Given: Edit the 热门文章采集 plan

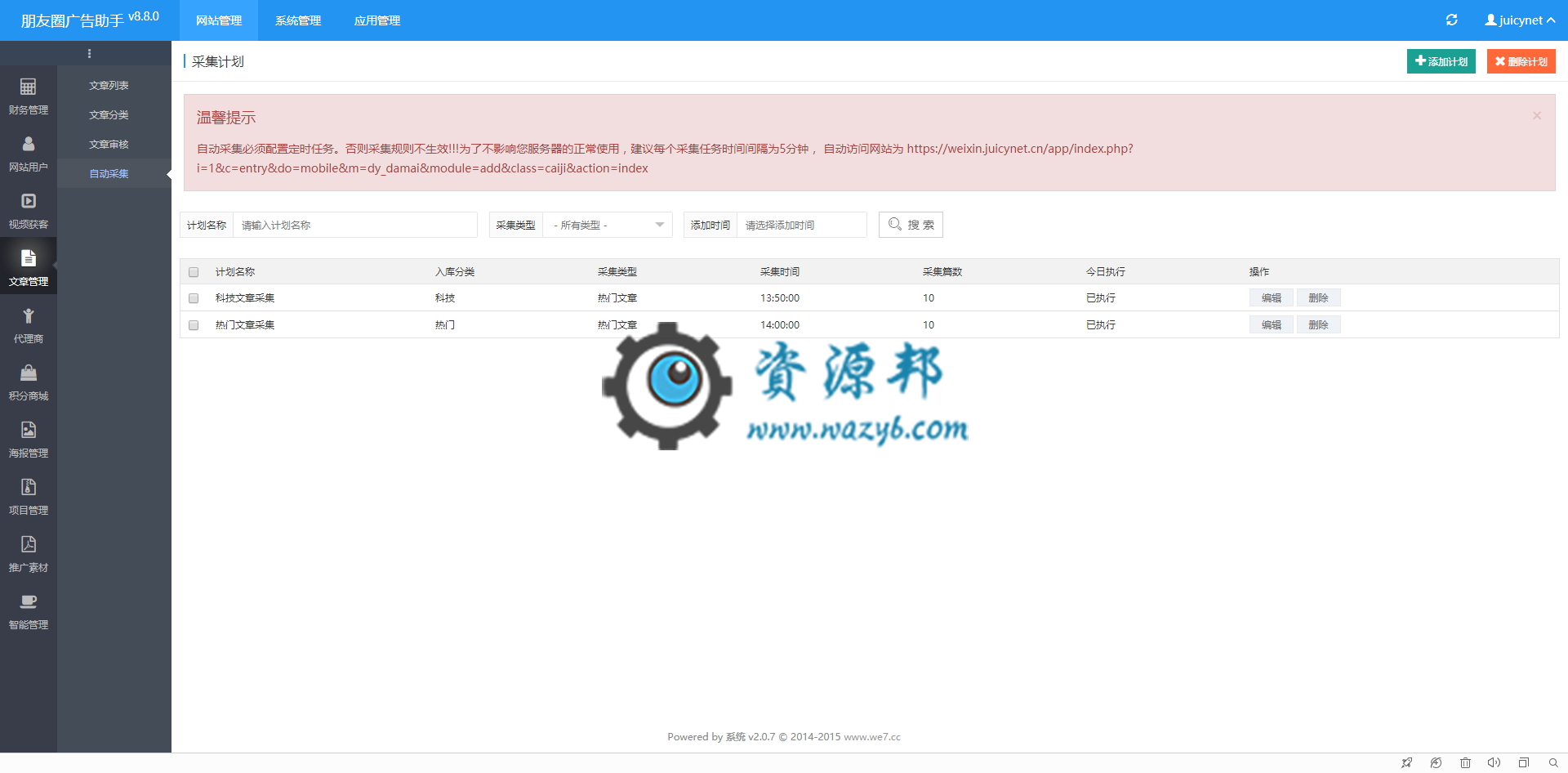Looking at the screenshot, I should 1271,325.
